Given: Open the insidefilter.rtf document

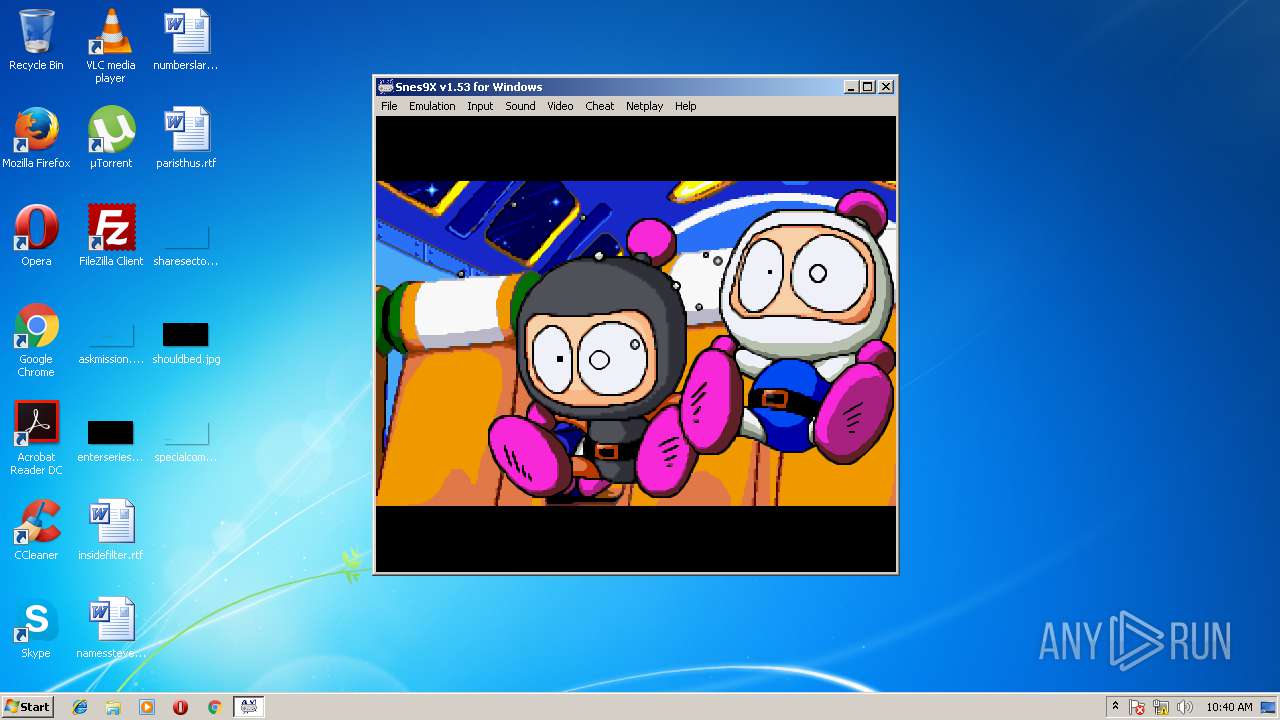Looking at the screenshot, I should [x=110, y=530].
